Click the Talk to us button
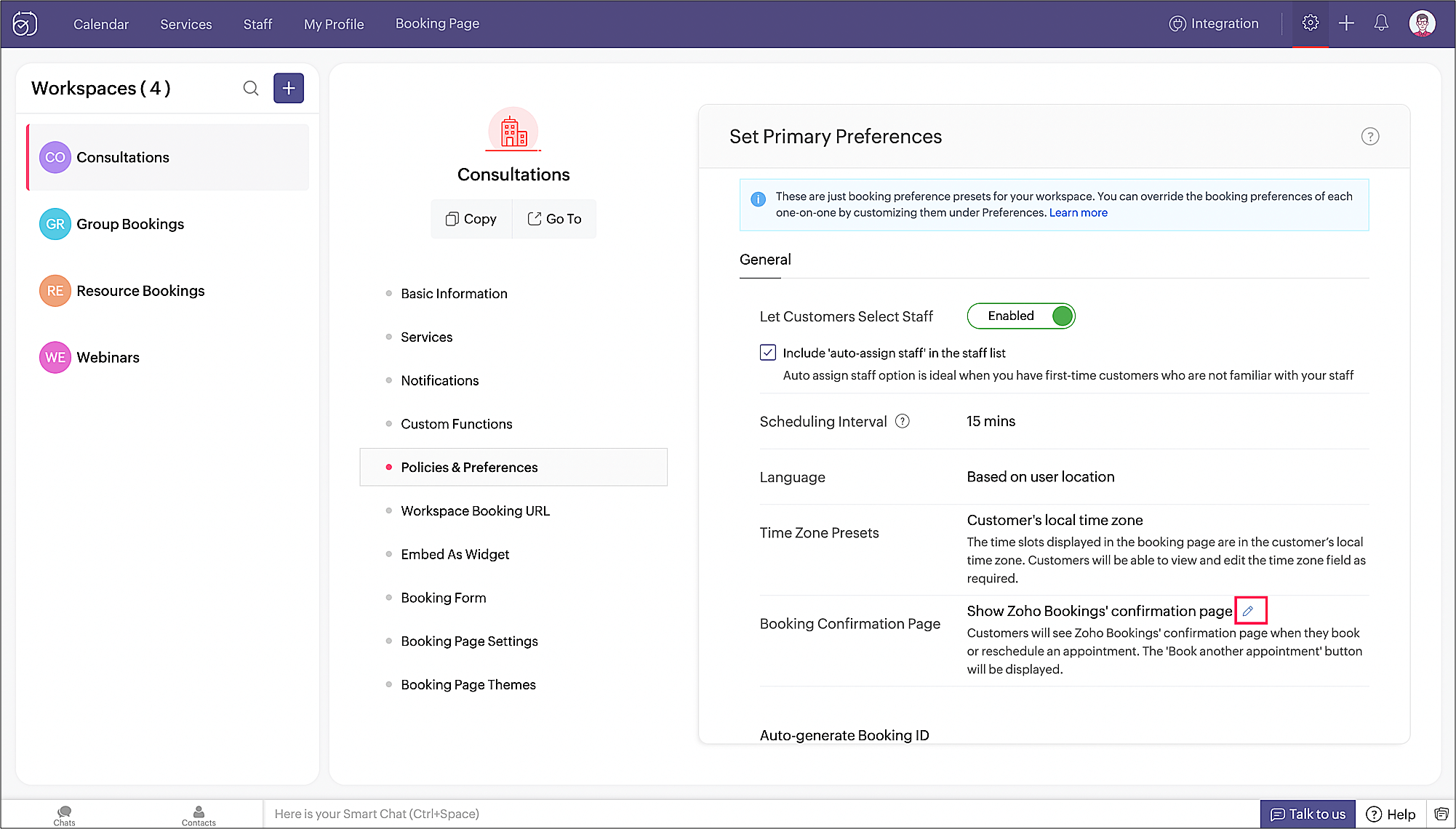 [x=1307, y=814]
